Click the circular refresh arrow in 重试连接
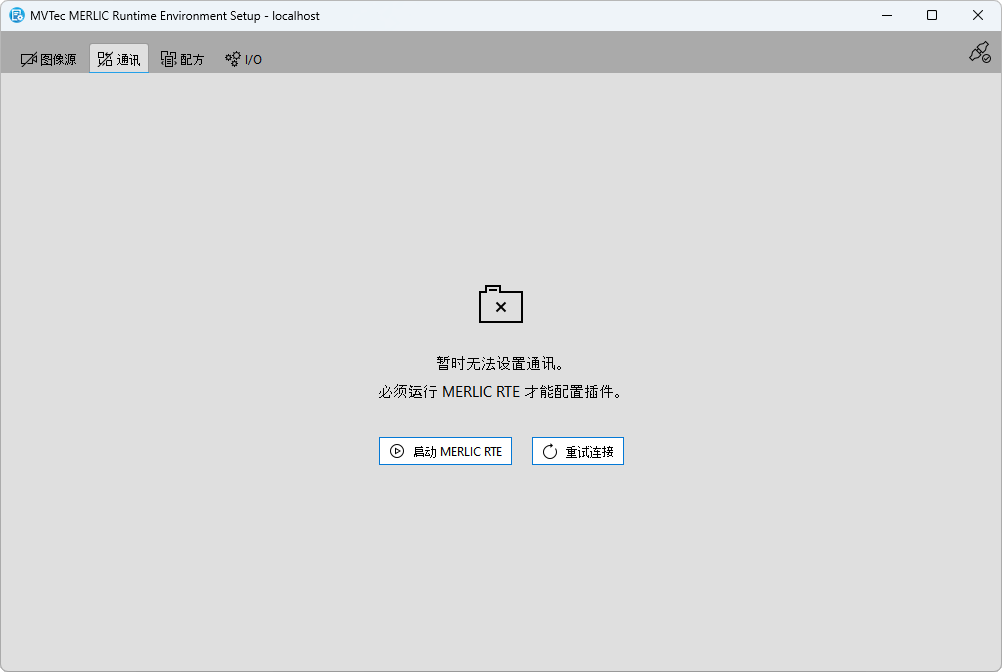This screenshot has width=1002, height=672. tap(550, 452)
